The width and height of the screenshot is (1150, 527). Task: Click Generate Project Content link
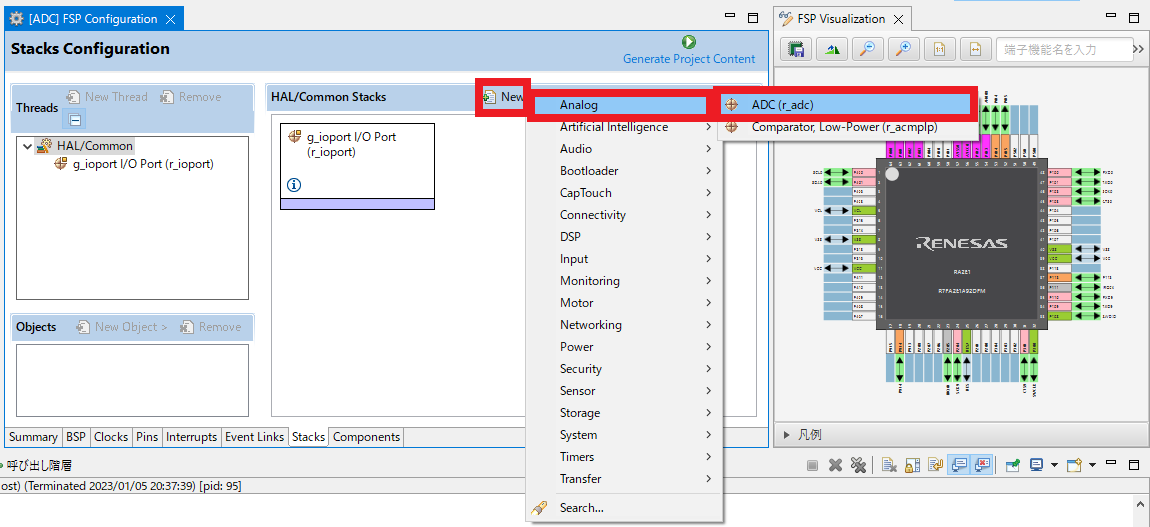tap(689, 59)
